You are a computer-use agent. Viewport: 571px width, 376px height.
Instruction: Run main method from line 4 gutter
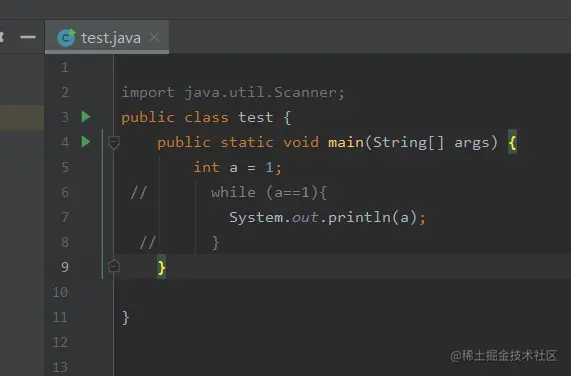coord(86,142)
